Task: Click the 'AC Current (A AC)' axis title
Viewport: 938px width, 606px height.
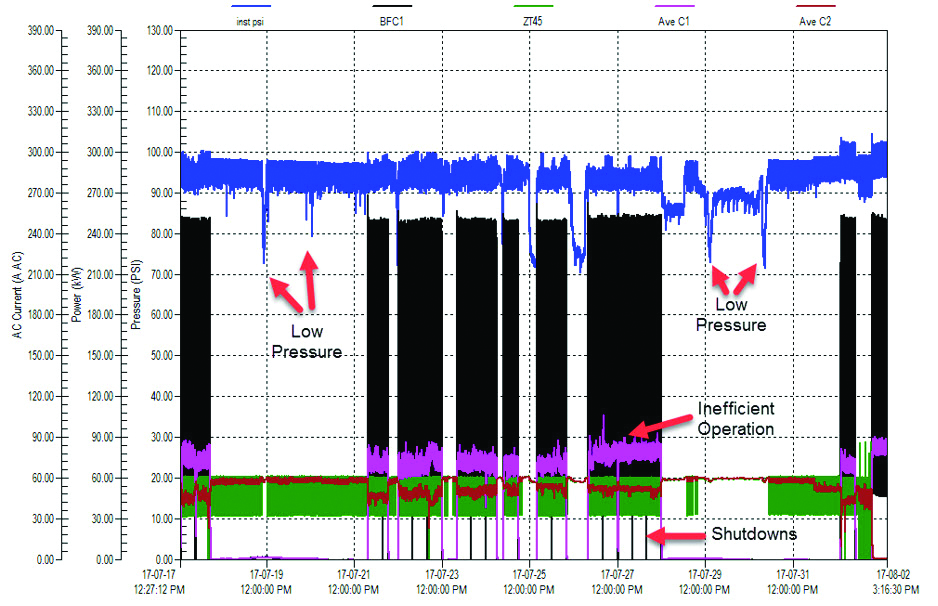Action: 17,295
